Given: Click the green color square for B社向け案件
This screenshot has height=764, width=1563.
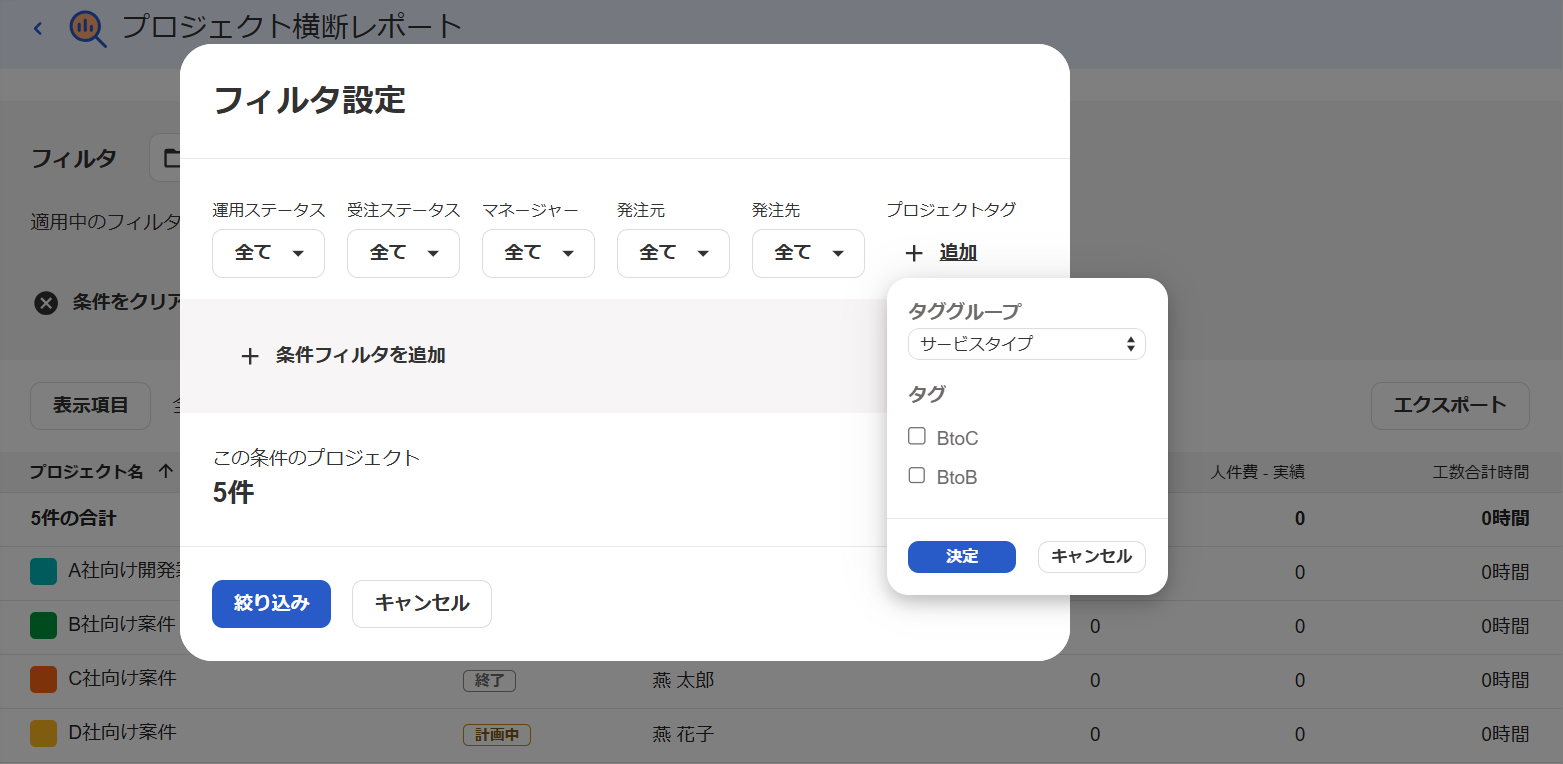Looking at the screenshot, I should pos(43,626).
